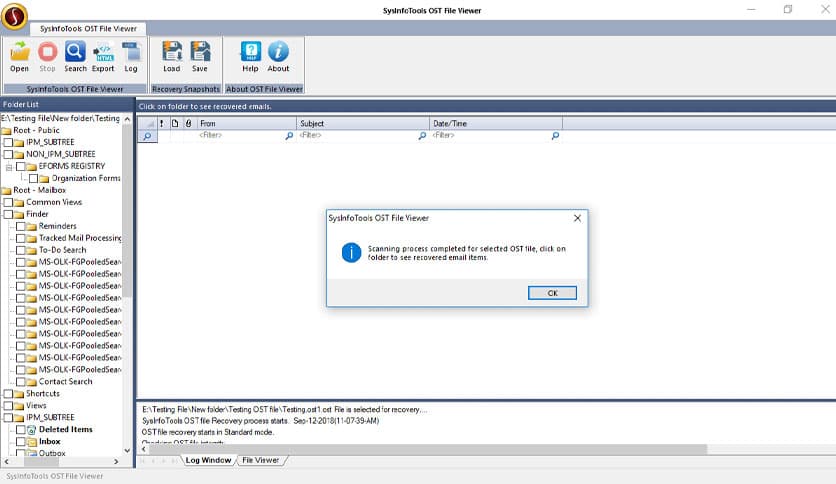Click the From column filter magnifier
836x484 pixels.
[289, 136]
